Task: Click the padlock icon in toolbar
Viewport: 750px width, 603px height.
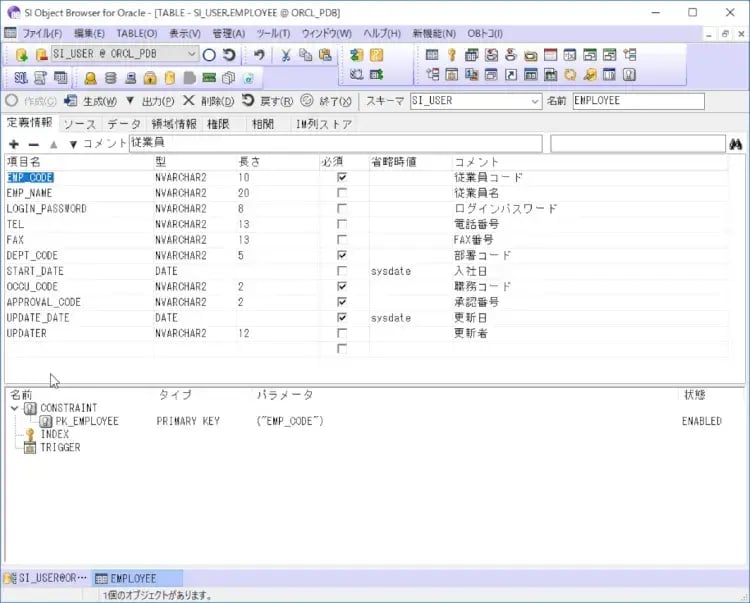Action: coord(149,77)
